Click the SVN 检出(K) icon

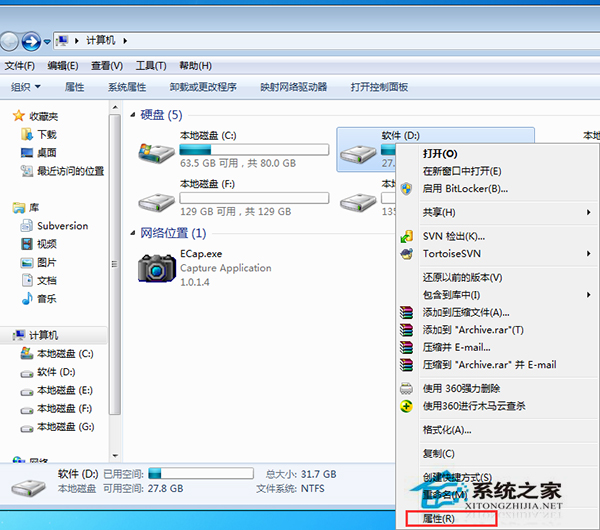406,236
